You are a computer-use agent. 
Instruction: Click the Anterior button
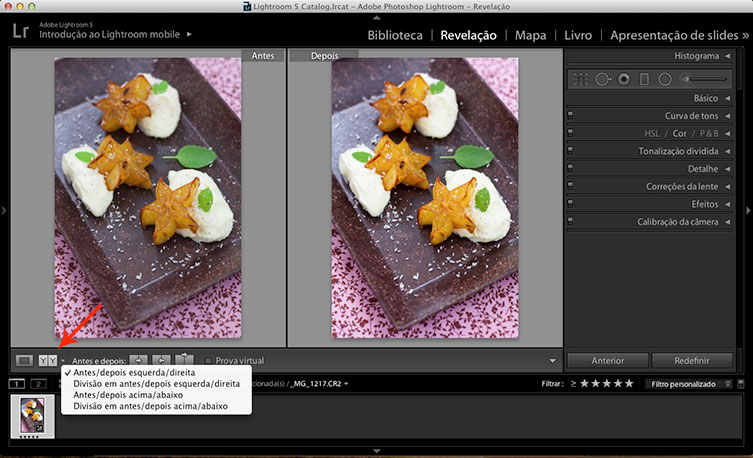pos(608,360)
